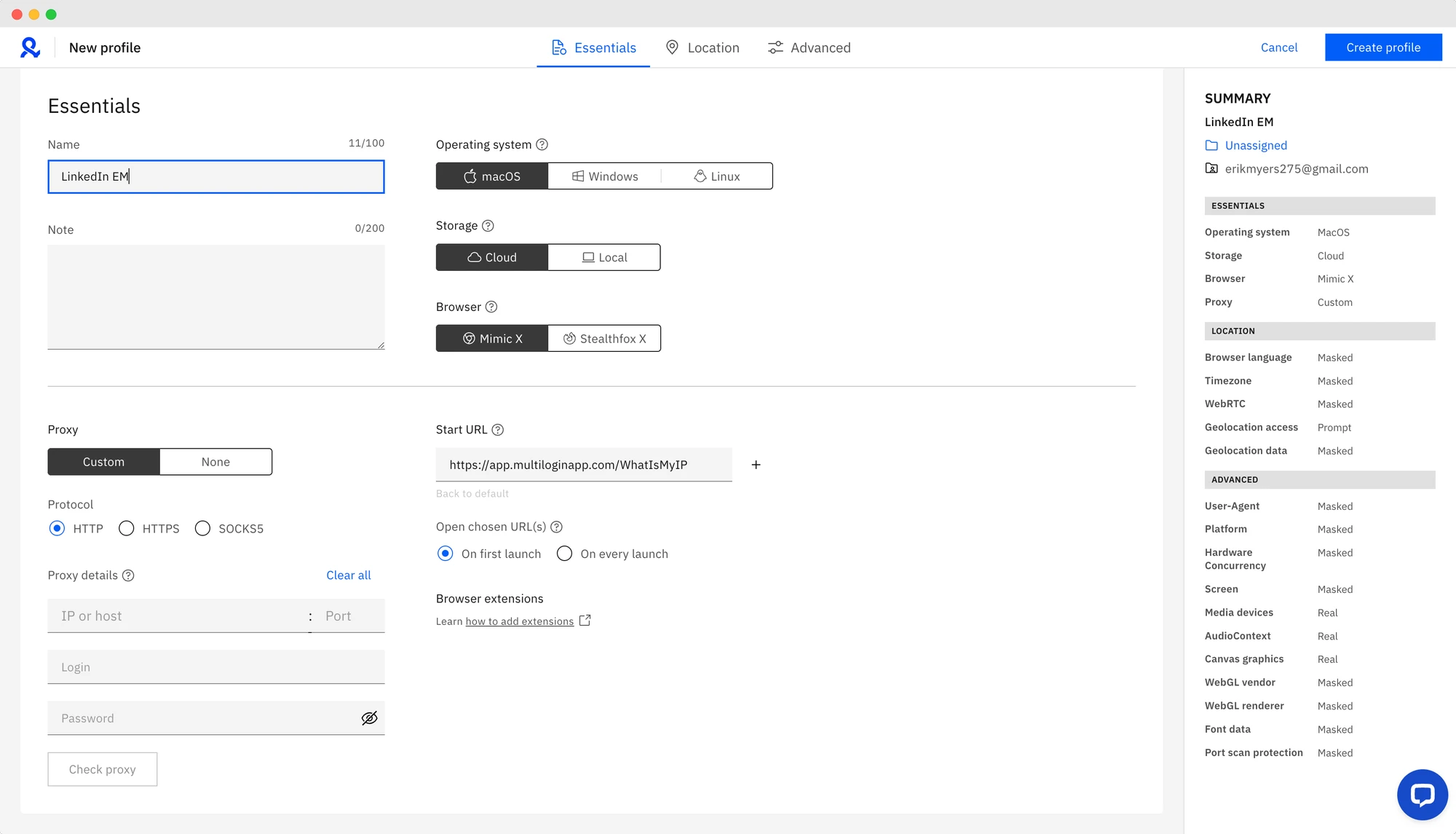Click the Storage Cloud summary value

(1331, 256)
